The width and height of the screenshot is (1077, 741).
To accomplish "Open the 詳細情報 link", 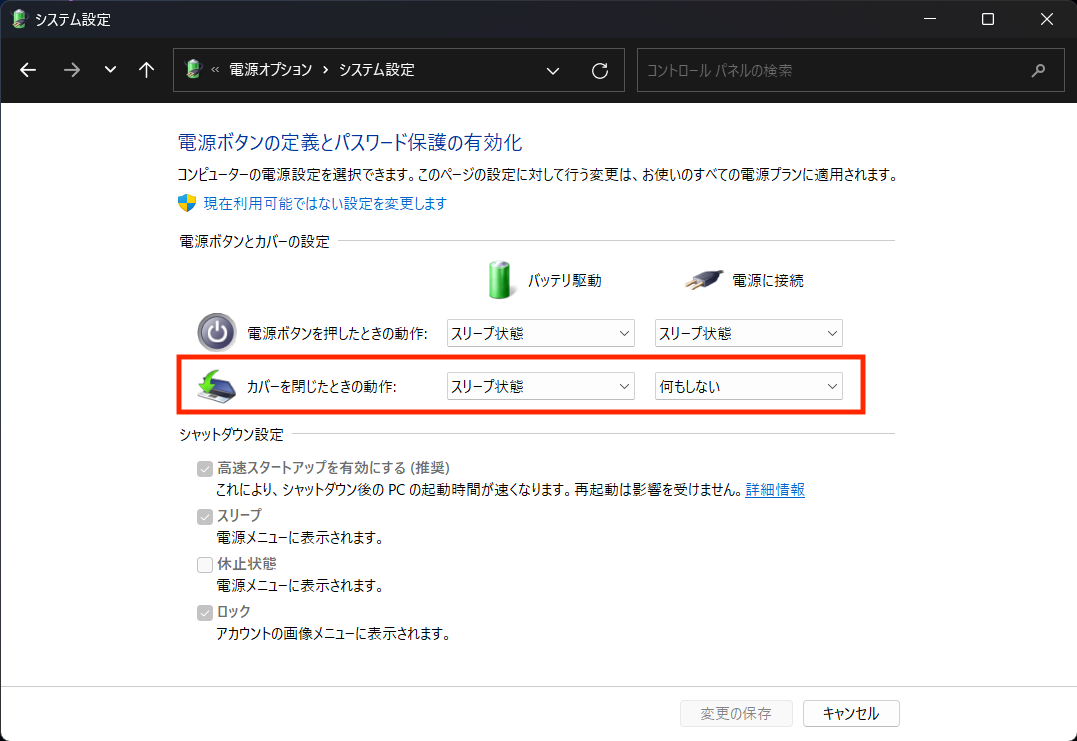I will point(775,490).
